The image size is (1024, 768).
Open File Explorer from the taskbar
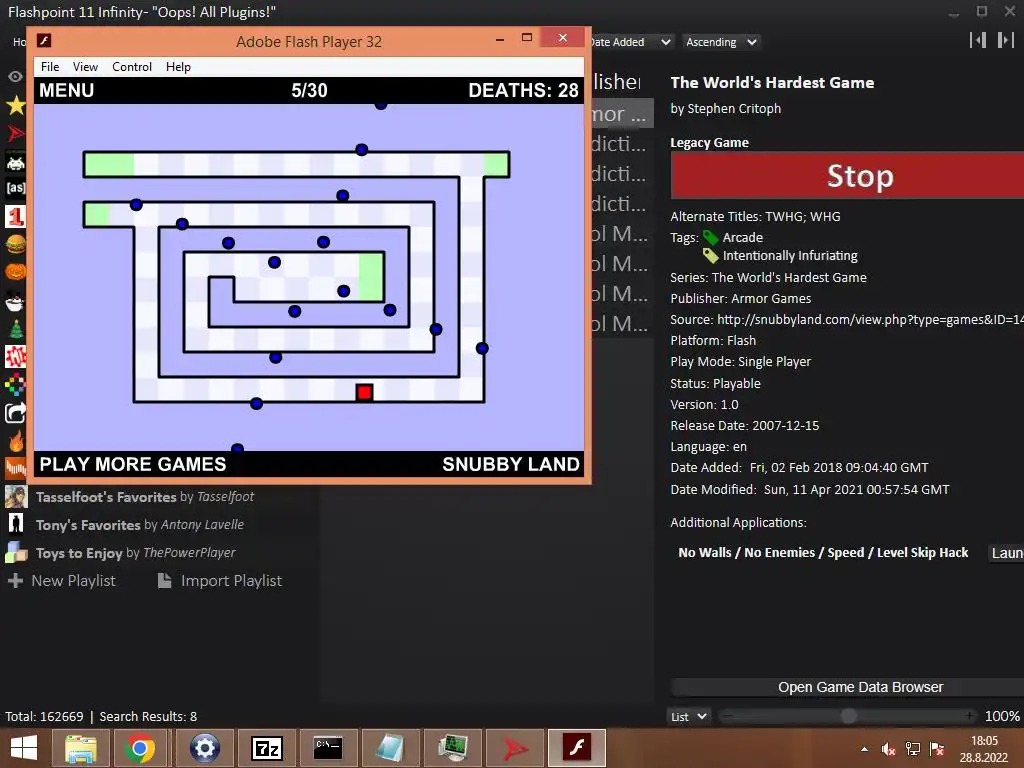point(80,748)
